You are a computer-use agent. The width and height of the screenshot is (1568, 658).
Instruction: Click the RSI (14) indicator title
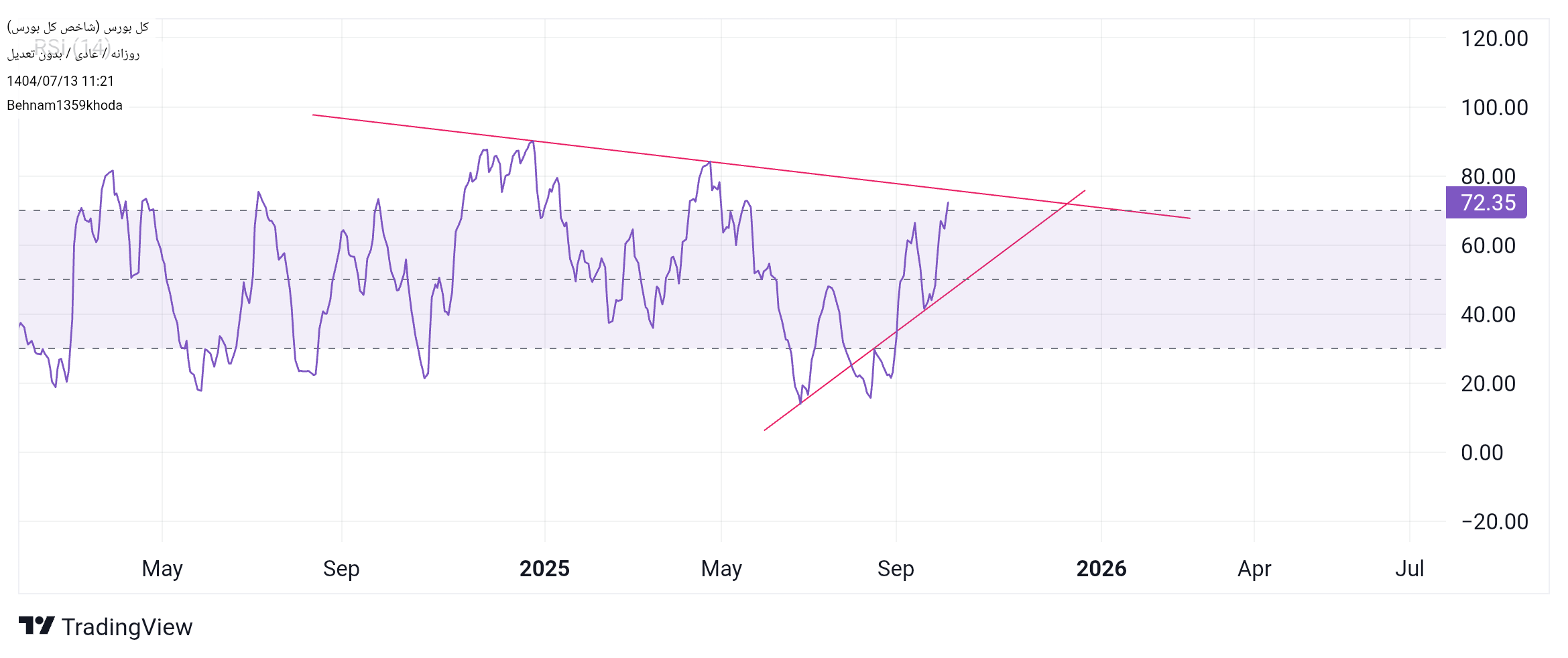click(x=72, y=47)
